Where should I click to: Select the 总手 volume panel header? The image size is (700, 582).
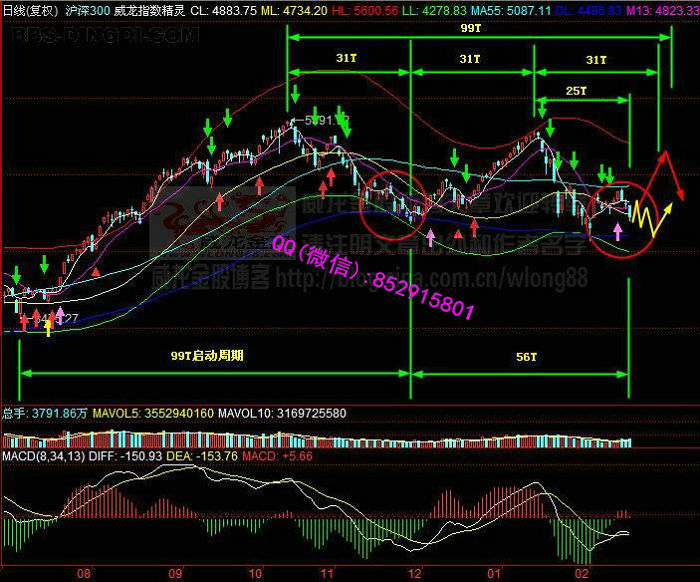coord(14,413)
